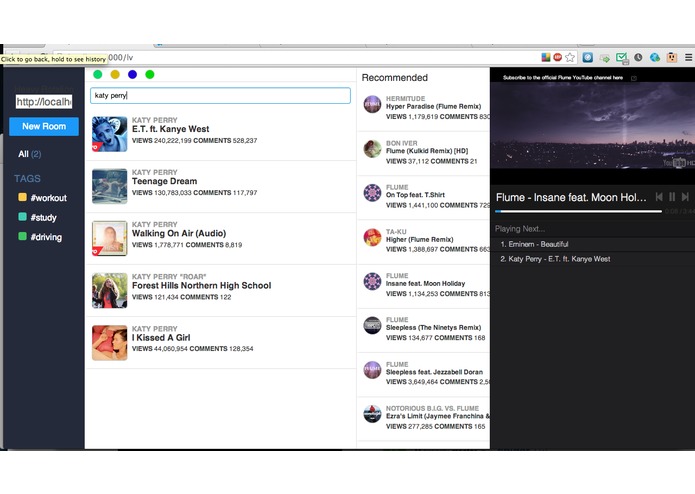Click the yellow circle above search
Image resolution: width=695 pixels, height=494 pixels.
click(115, 74)
